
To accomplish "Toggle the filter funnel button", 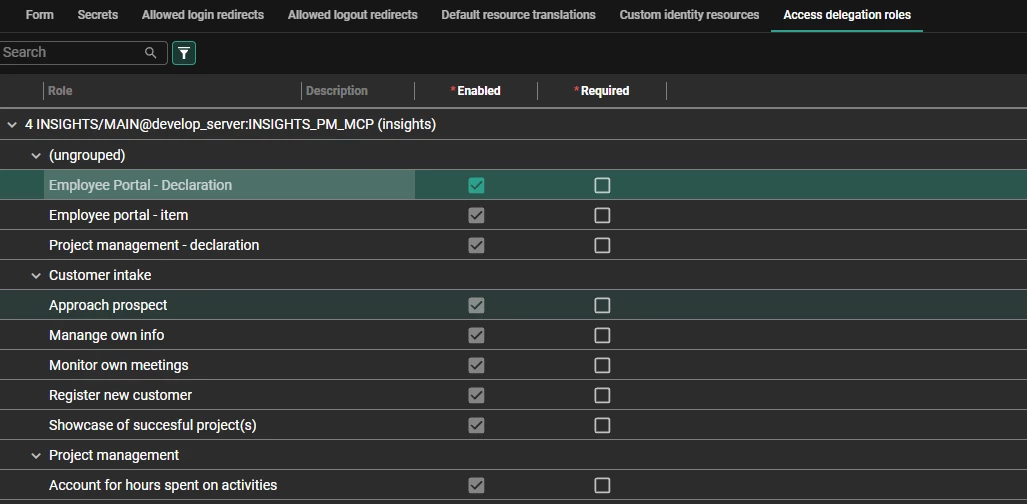I will point(184,53).
